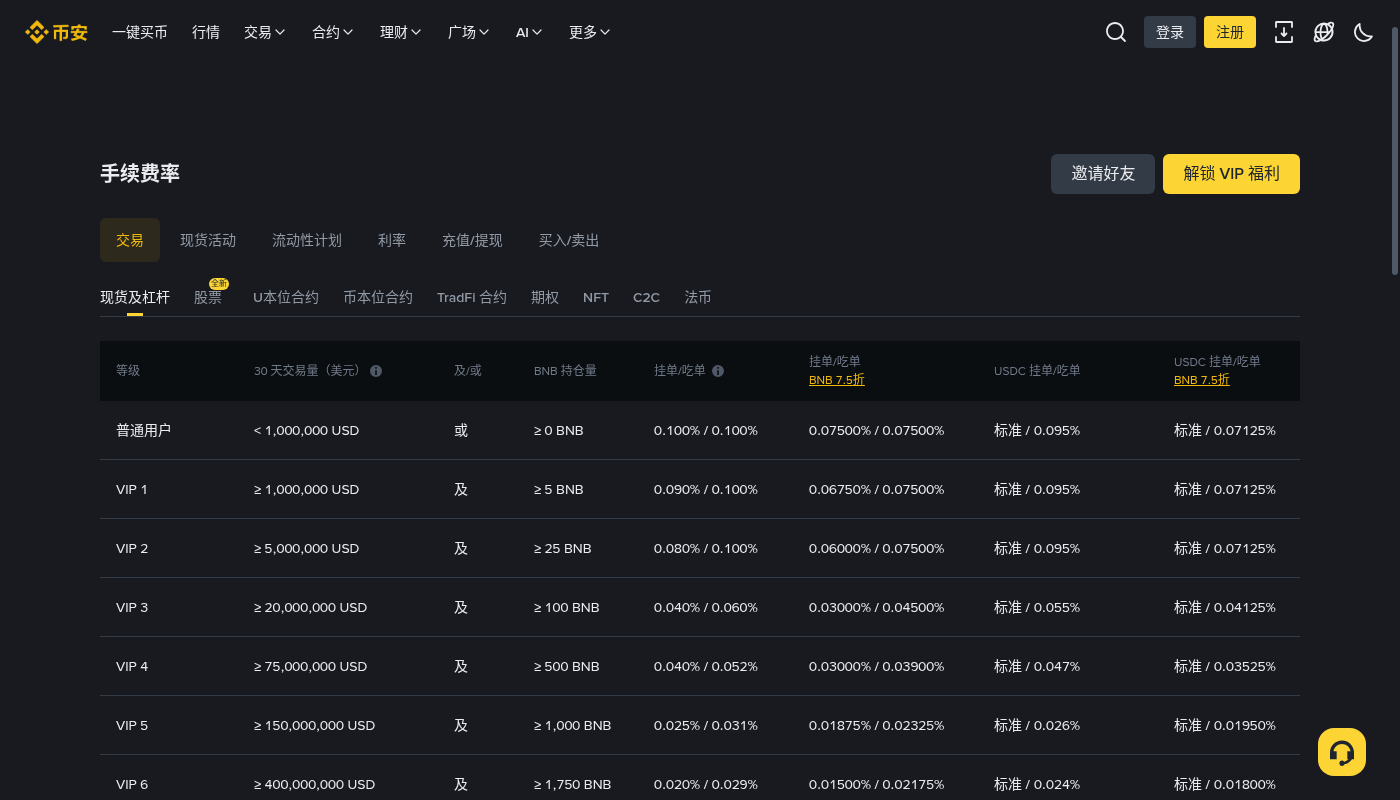
Task: Click the VIP 3 level cell
Action: coord(132,607)
